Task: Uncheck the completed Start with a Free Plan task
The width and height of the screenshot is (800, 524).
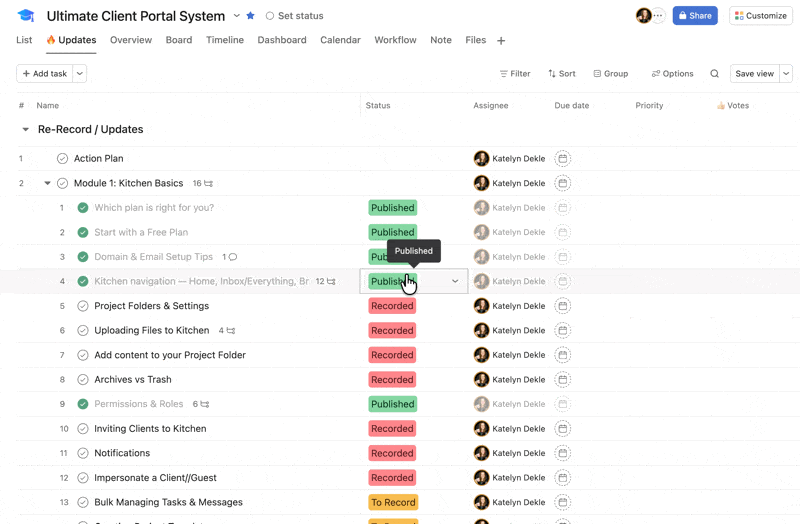Action: pos(83,233)
